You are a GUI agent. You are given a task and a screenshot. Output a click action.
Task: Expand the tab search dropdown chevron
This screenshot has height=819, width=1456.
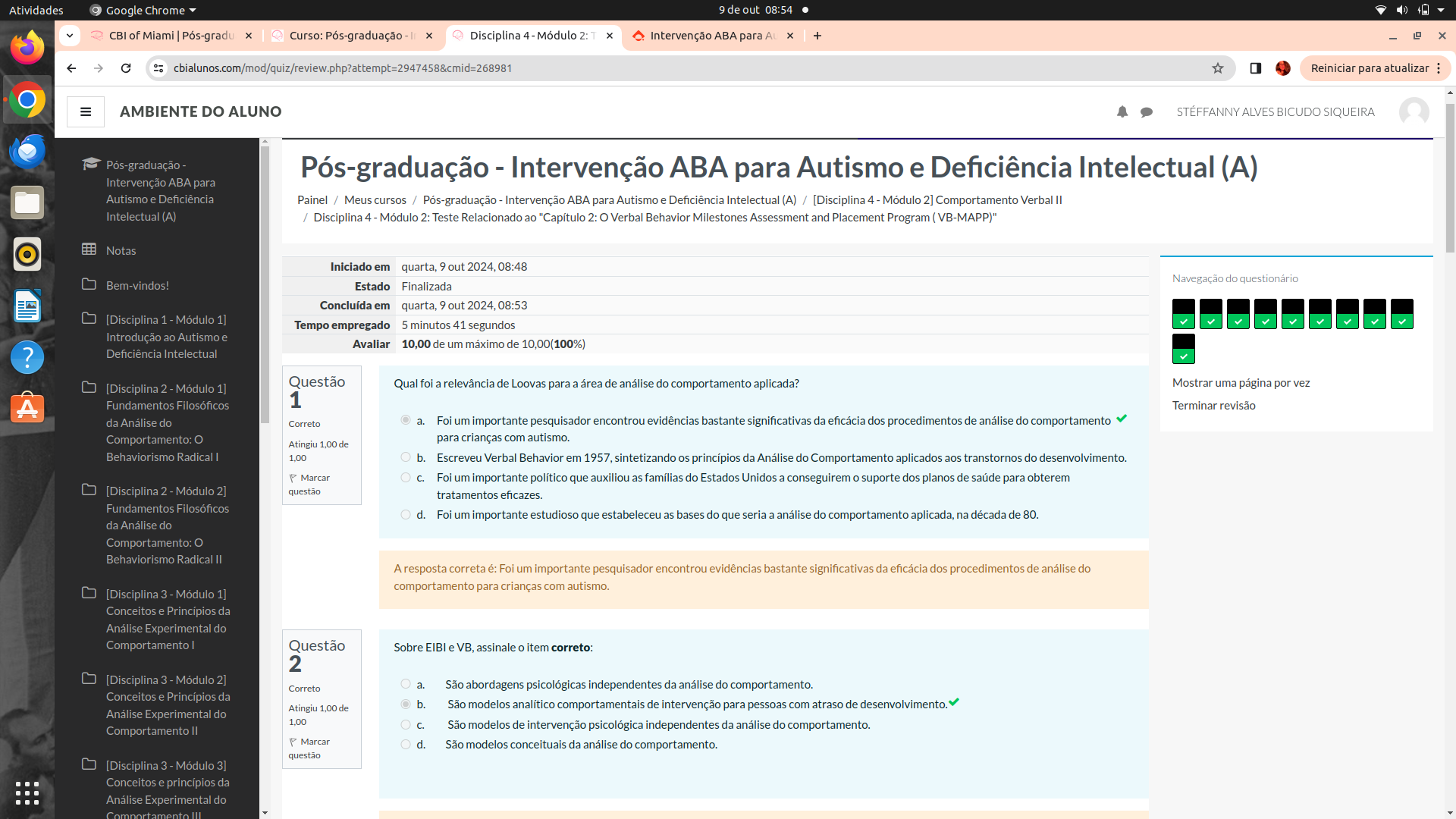coord(70,36)
